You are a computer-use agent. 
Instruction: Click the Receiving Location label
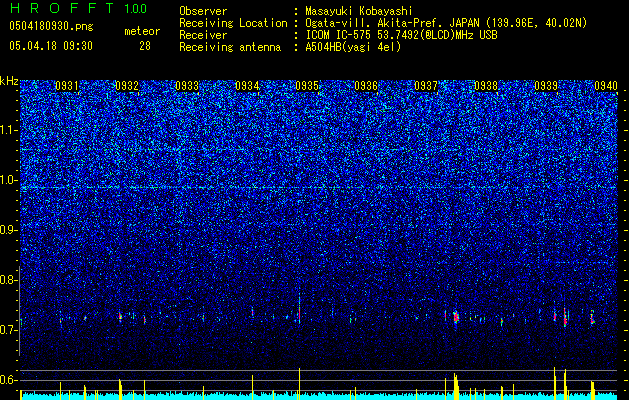[x=233, y=23]
